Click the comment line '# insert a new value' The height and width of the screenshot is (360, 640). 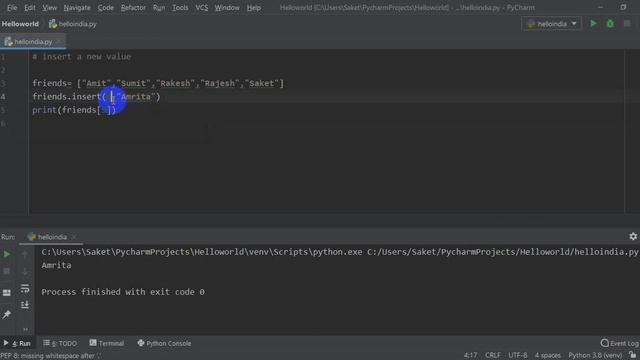[82, 57]
